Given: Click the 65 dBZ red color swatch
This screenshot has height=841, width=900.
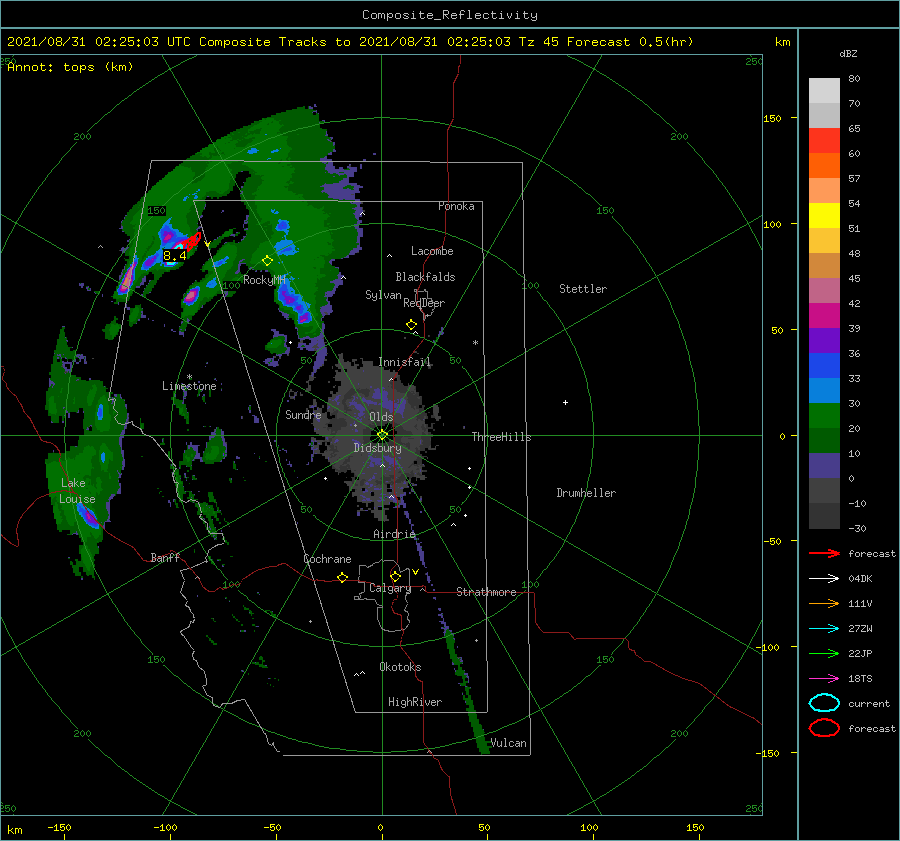Looking at the screenshot, I should (x=824, y=140).
